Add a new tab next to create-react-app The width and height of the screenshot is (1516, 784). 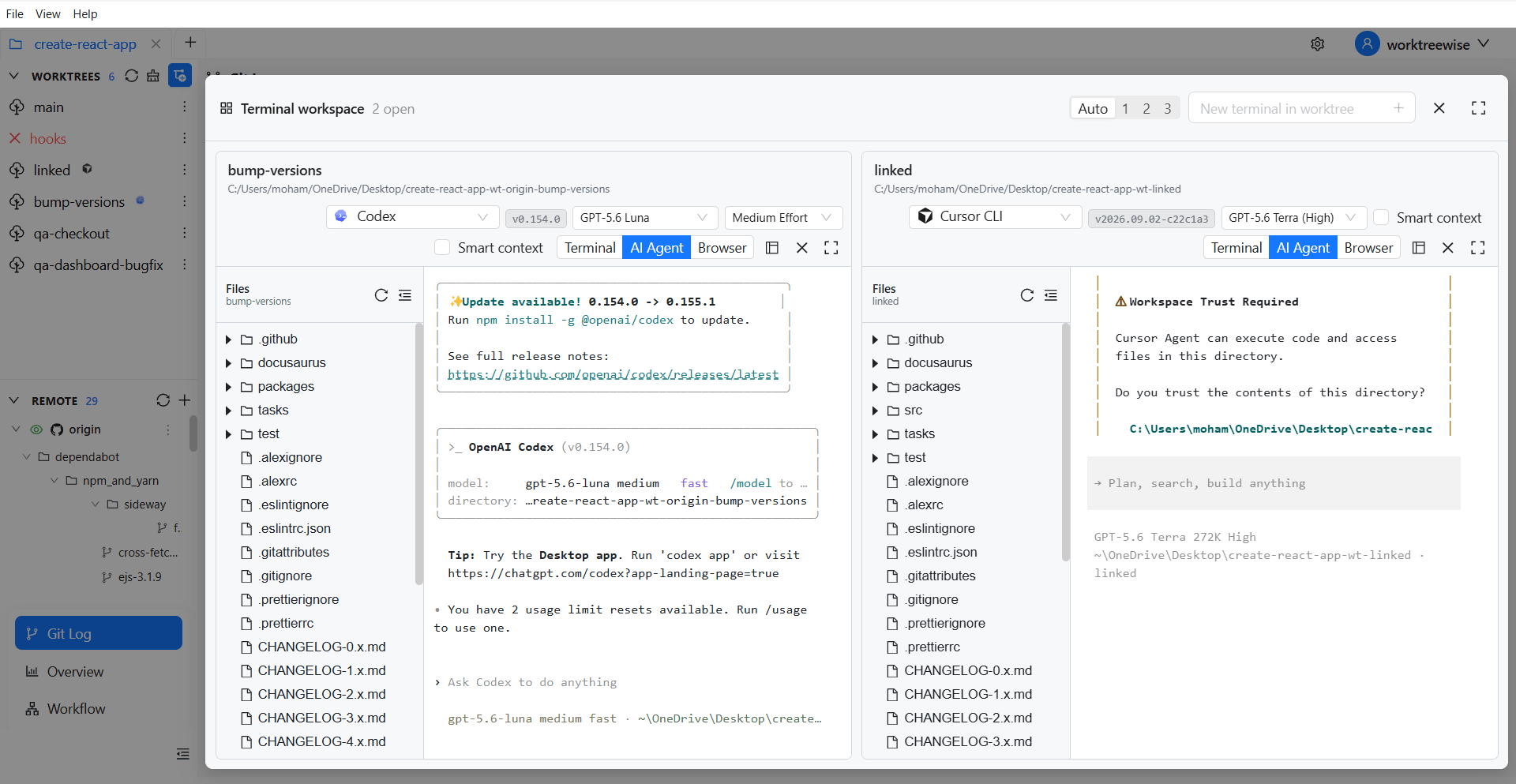click(190, 43)
